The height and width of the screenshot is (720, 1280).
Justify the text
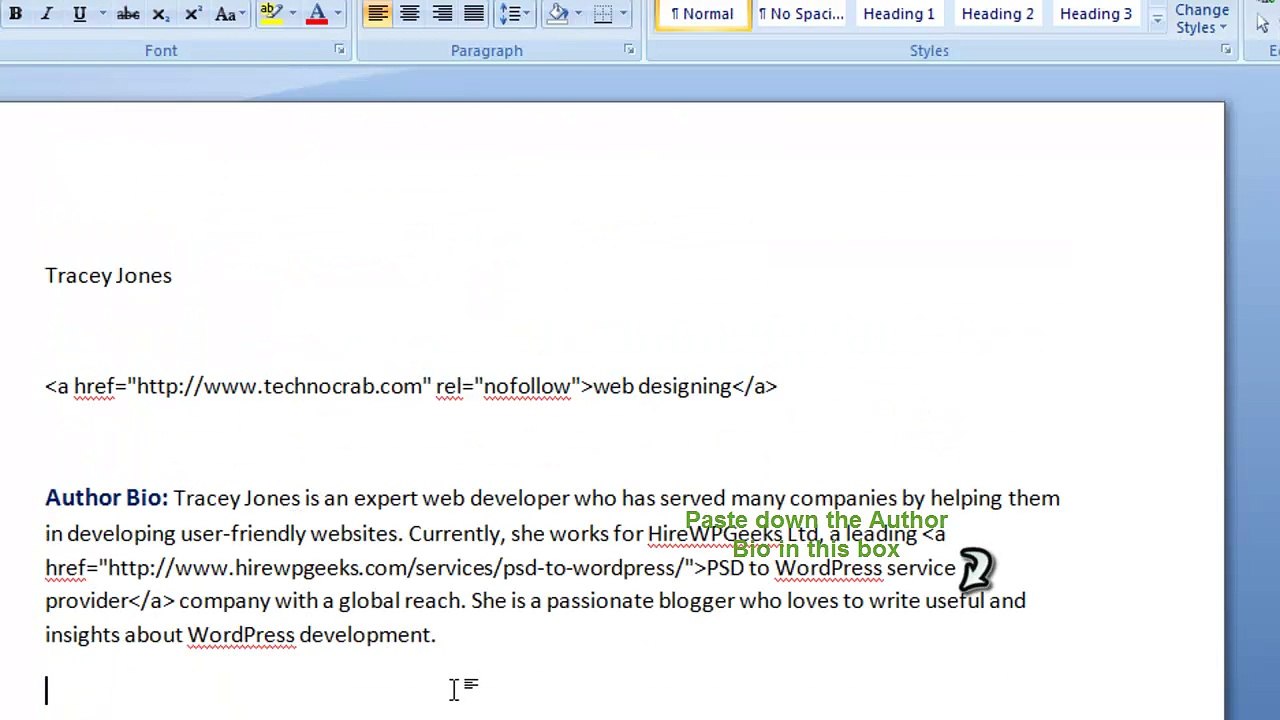click(x=474, y=14)
